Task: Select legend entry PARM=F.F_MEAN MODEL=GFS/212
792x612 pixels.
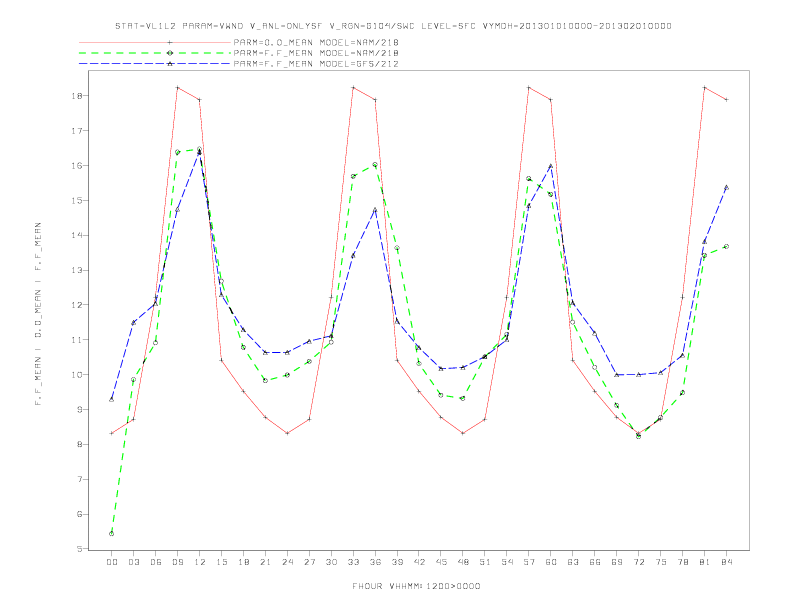Action: pos(316,64)
